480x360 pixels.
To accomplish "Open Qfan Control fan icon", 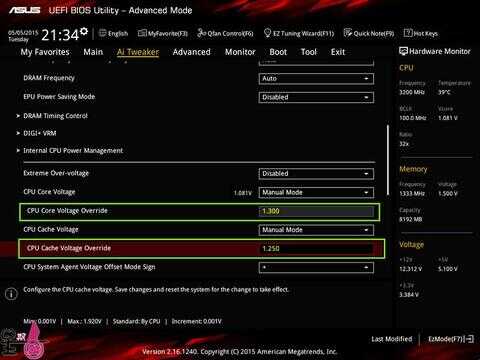I will pos(201,33).
